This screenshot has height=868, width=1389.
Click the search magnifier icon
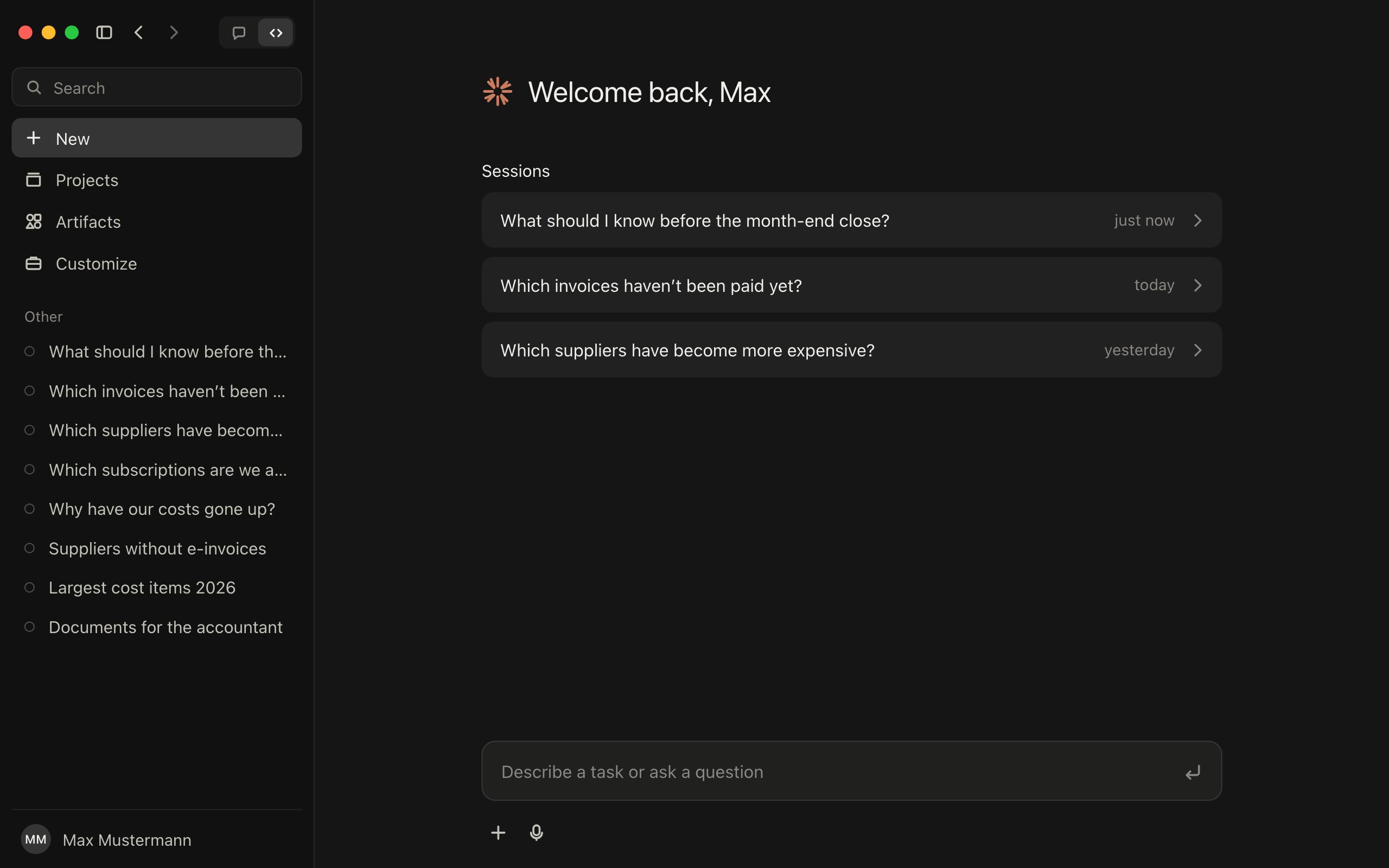[34, 87]
